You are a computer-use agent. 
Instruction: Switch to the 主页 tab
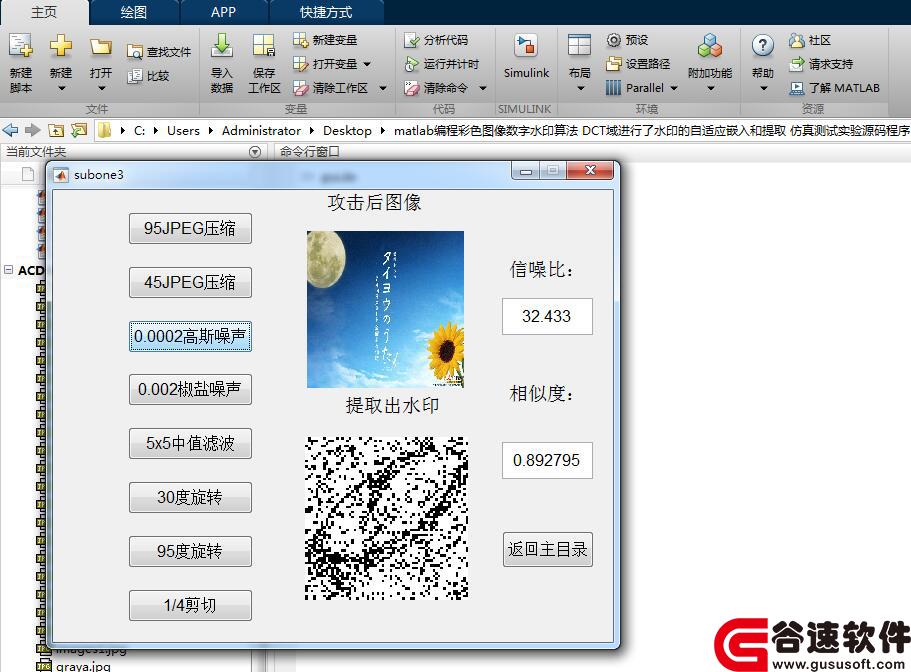click(44, 12)
